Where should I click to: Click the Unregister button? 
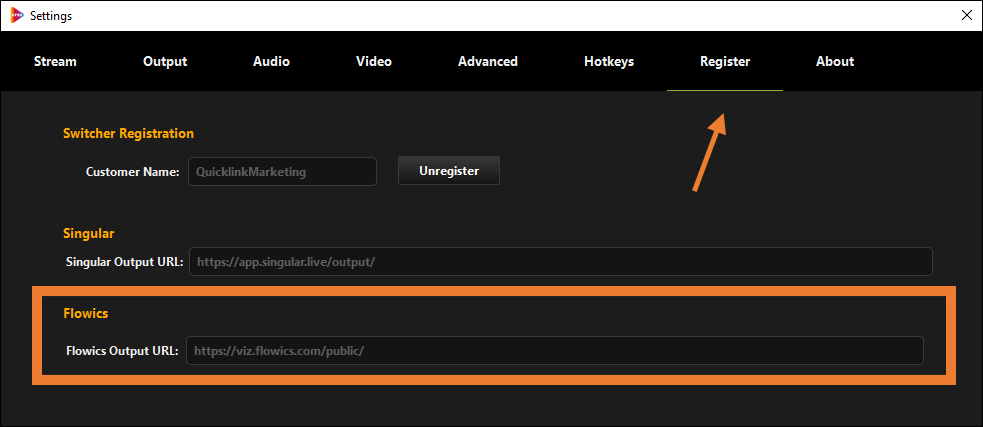pos(449,171)
